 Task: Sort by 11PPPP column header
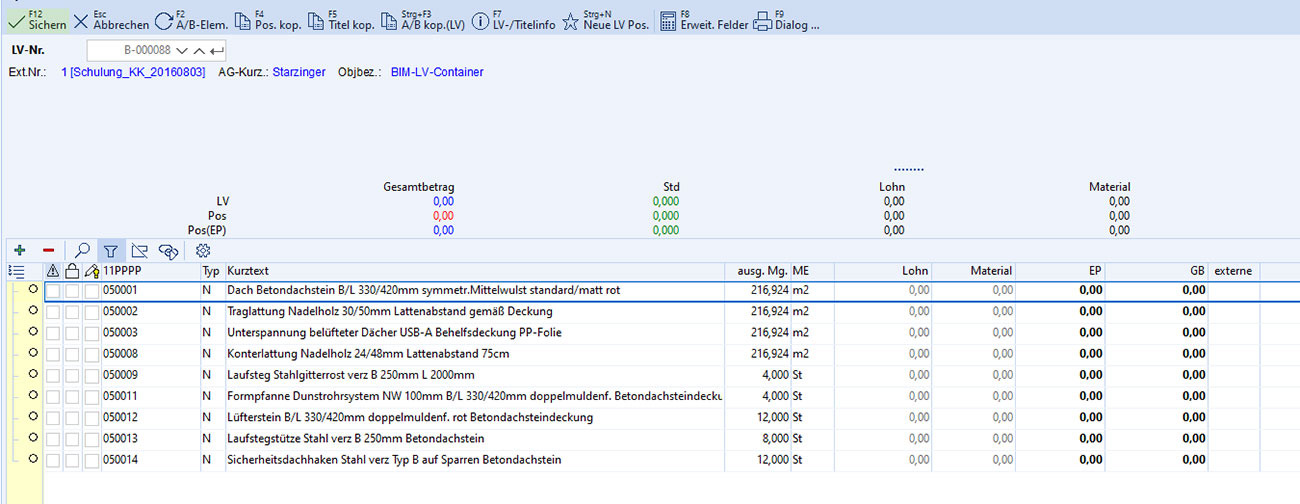(x=150, y=271)
